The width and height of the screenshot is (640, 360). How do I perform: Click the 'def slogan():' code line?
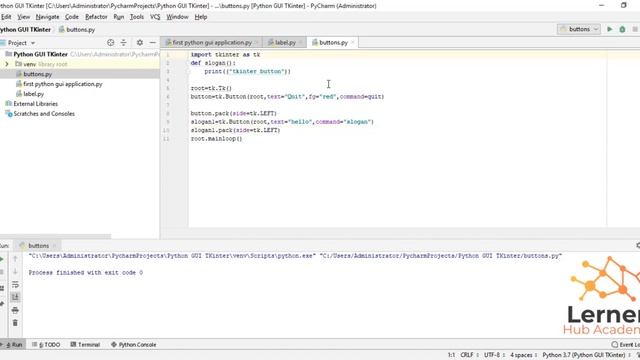click(x=213, y=63)
